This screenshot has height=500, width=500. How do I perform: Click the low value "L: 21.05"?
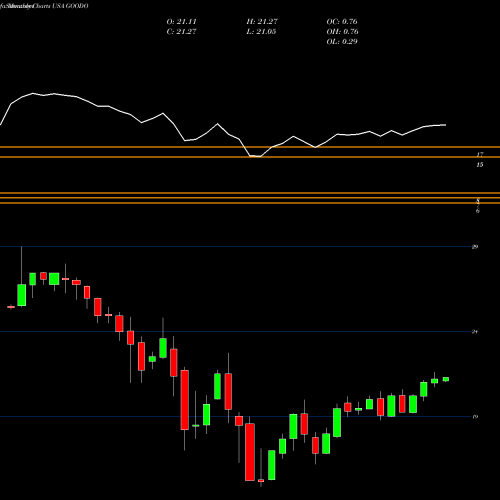(x=261, y=32)
